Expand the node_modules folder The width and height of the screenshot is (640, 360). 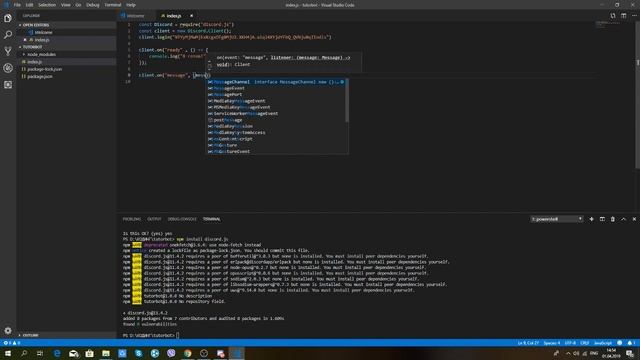pos(41,54)
